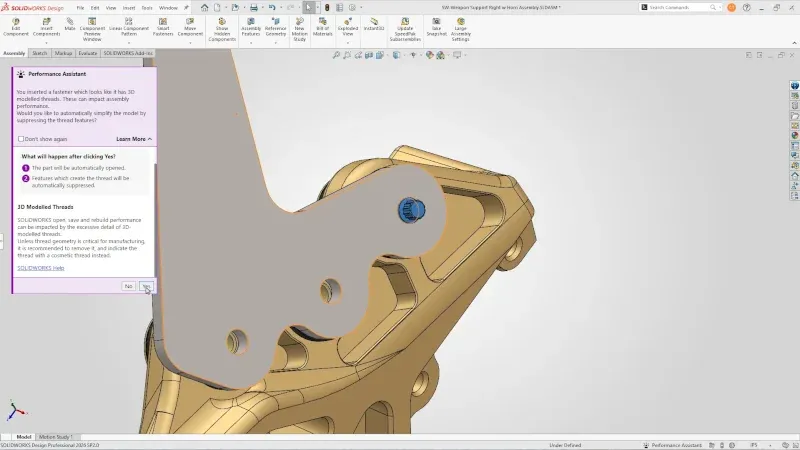Open the Help question mark icon

[x=747, y=8]
